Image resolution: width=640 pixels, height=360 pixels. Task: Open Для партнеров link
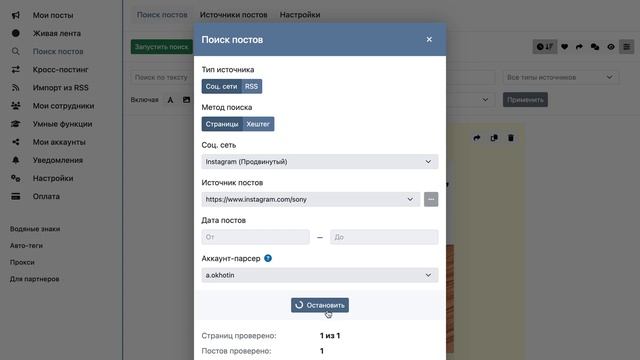[34, 279]
